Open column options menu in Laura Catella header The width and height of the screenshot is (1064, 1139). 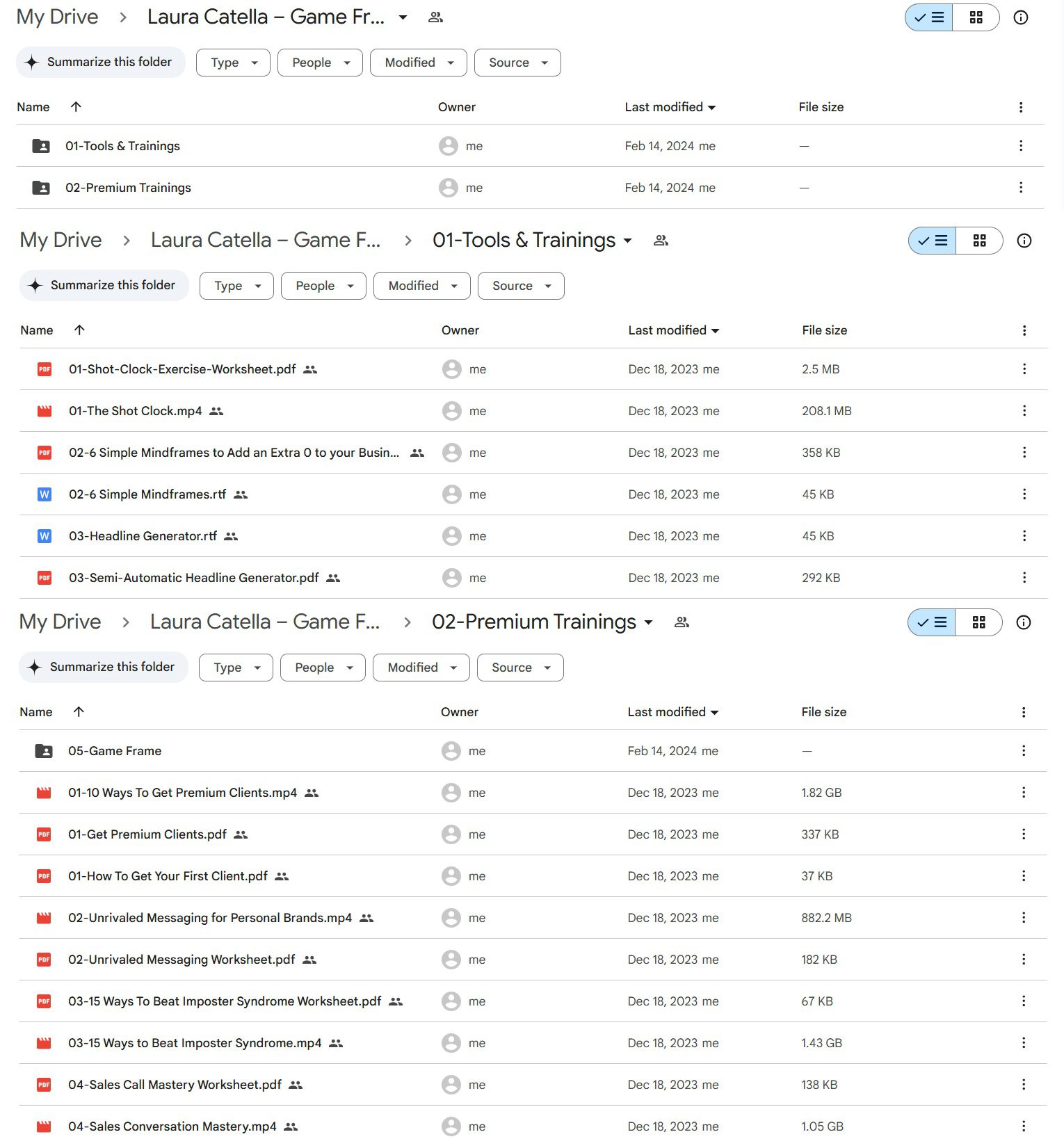1020,107
